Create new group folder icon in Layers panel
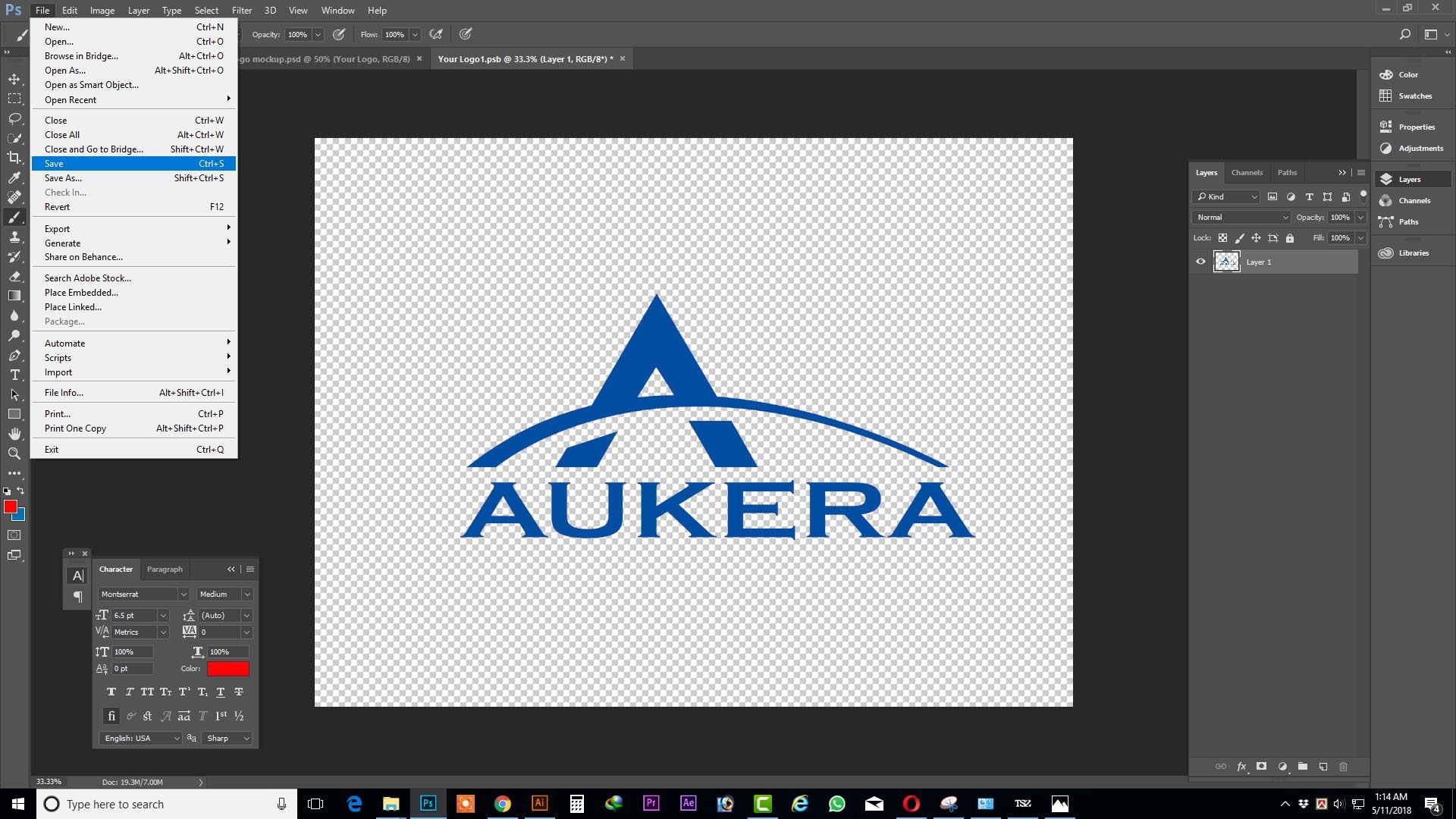This screenshot has width=1456, height=819. (x=1303, y=767)
